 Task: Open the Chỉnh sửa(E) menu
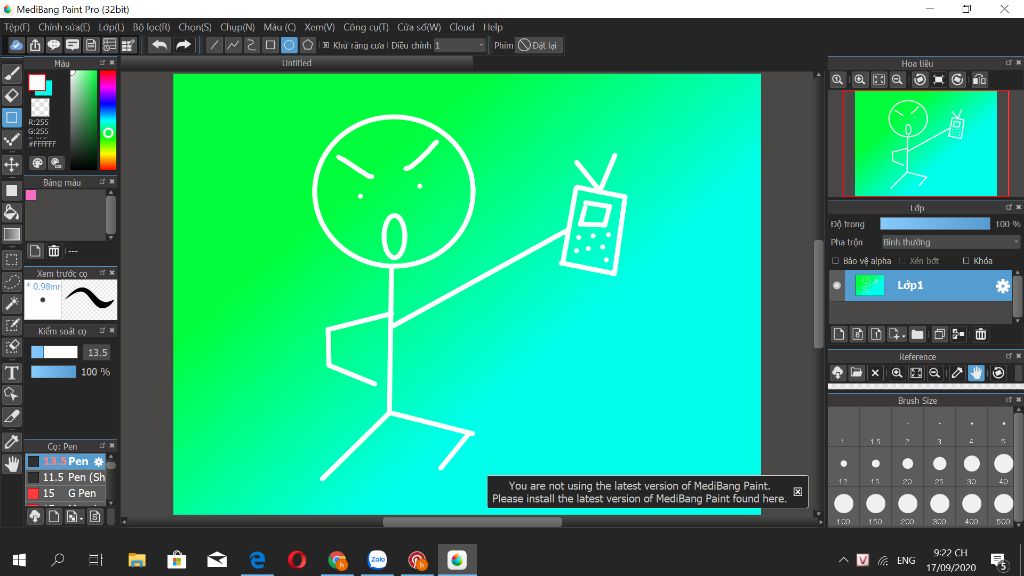(64, 27)
